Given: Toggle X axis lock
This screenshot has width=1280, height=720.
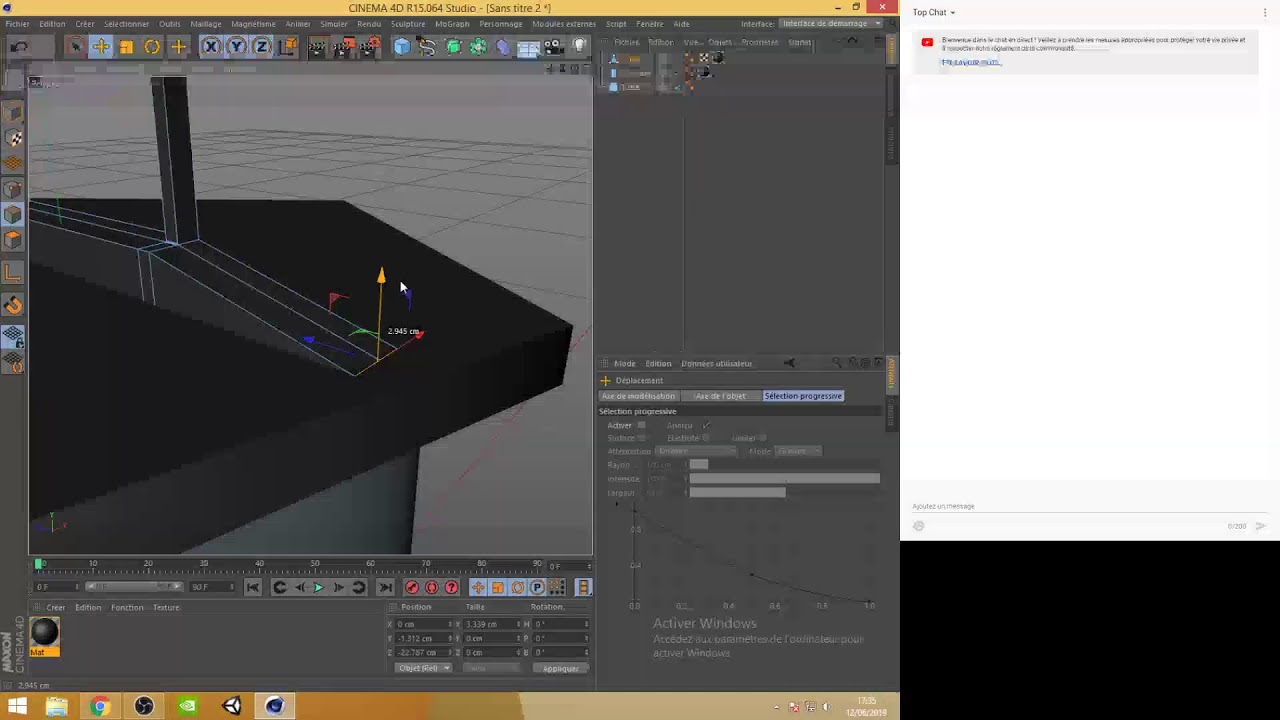Looking at the screenshot, I should pos(211,46).
